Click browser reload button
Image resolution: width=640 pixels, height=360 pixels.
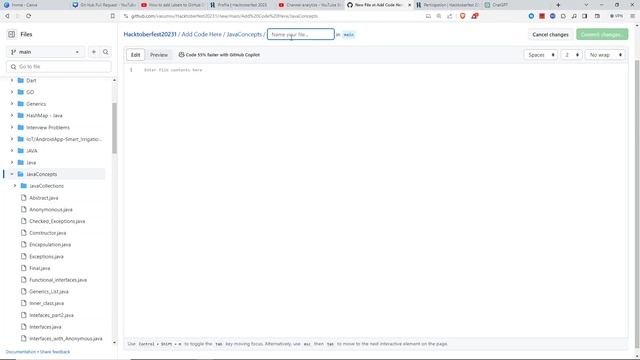29,16
